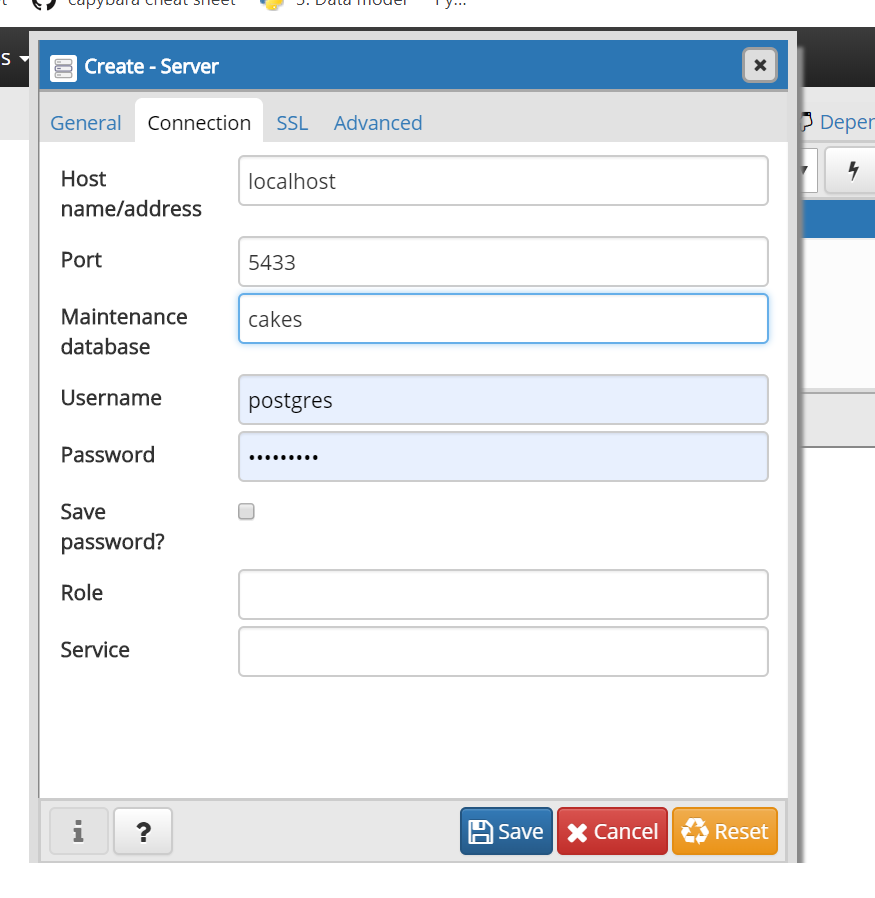Click the red Cancel button
875x898 pixels.
(612, 832)
